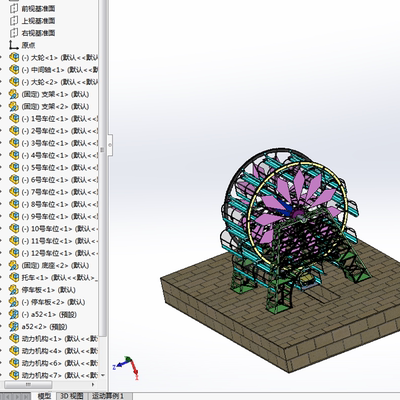This screenshot has width=400, height=400.
Task: Select the (-) 8号车位<1> row
Action: 53,204
